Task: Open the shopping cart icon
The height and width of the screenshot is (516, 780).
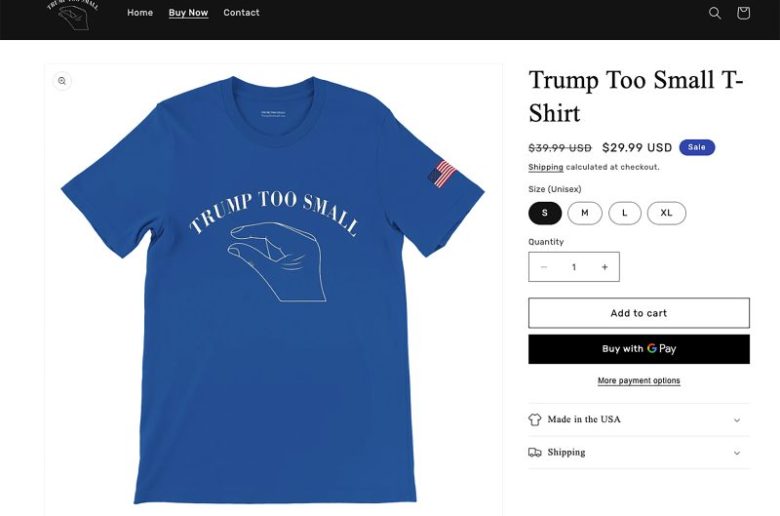Action: (x=743, y=13)
